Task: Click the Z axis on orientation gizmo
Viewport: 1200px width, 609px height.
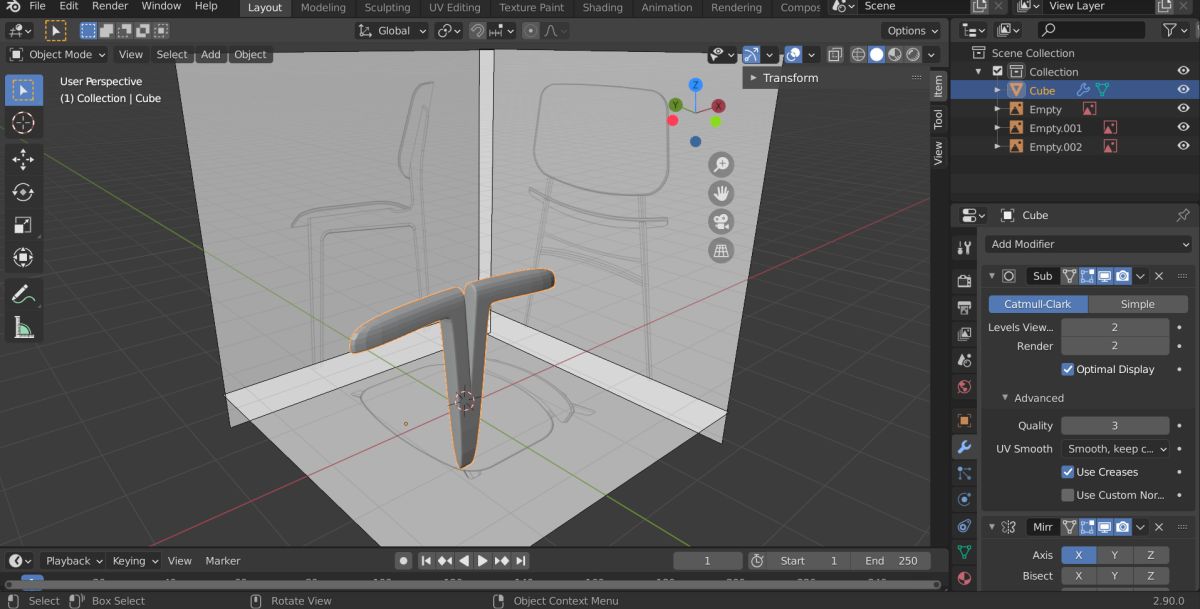Action: click(x=695, y=85)
